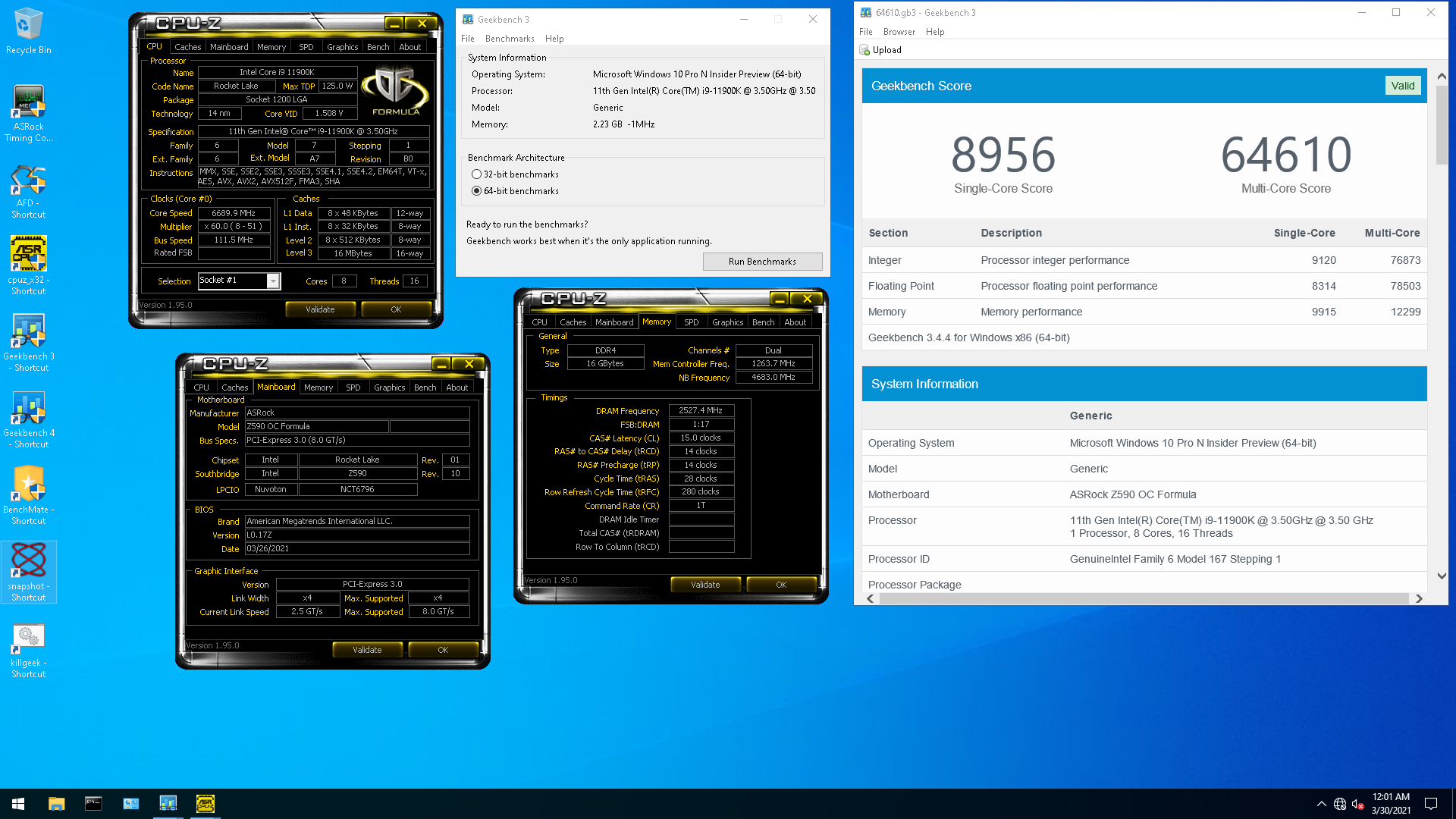Open Socket #1 selection dropdown
1456x819 pixels.
pyautogui.click(x=273, y=281)
